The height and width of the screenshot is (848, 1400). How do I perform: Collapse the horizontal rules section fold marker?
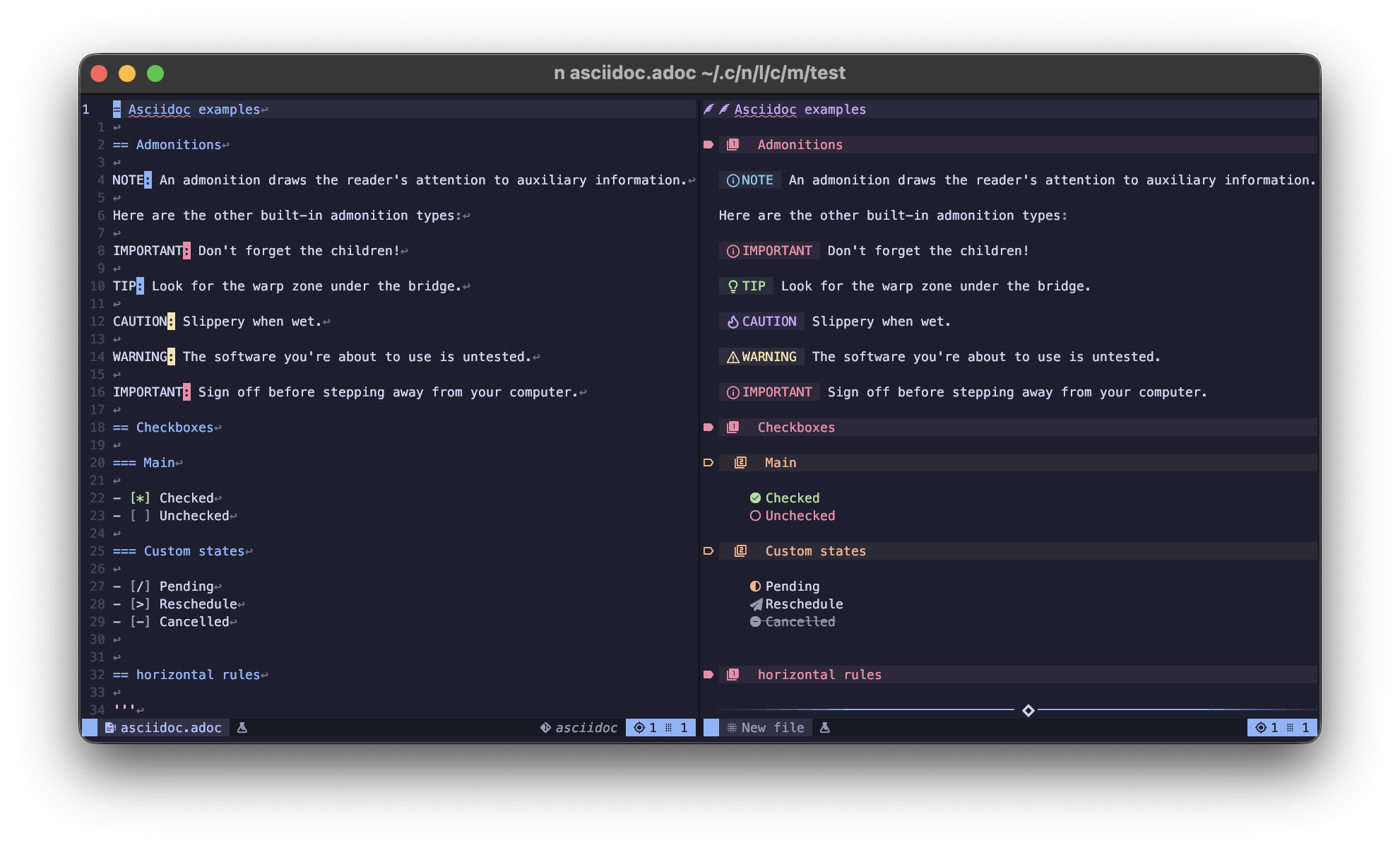(708, 675)
